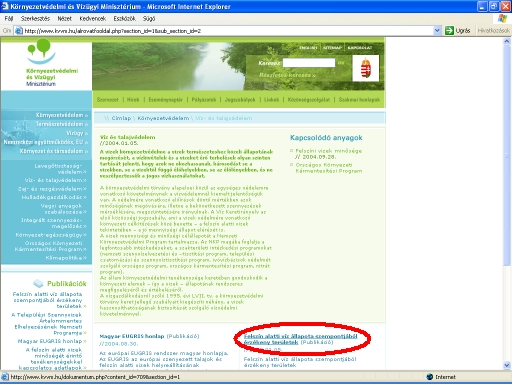Open Víz- és talajvédelem sidebar link
Viewport: 512px width, 384px height.
55,180
